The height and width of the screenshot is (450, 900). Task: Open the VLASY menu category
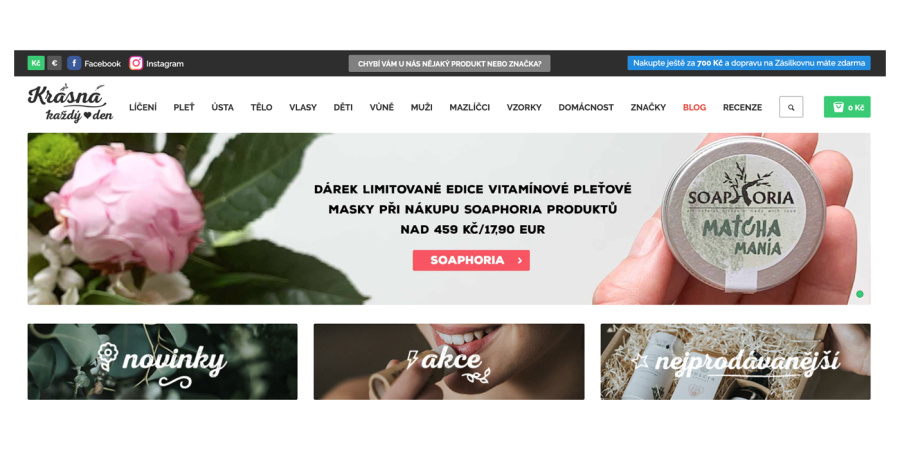click(x=302, y=107)
